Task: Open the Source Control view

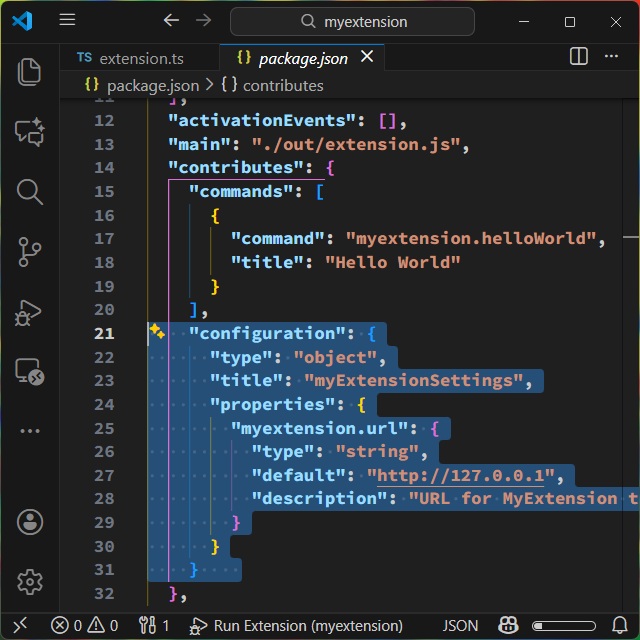Action: point(29,252)
